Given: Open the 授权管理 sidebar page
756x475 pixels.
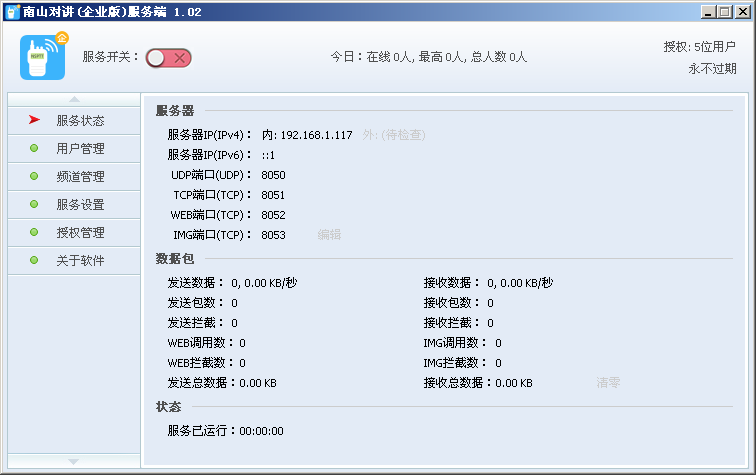Looking at the screenshot, I should click(80, 232).
